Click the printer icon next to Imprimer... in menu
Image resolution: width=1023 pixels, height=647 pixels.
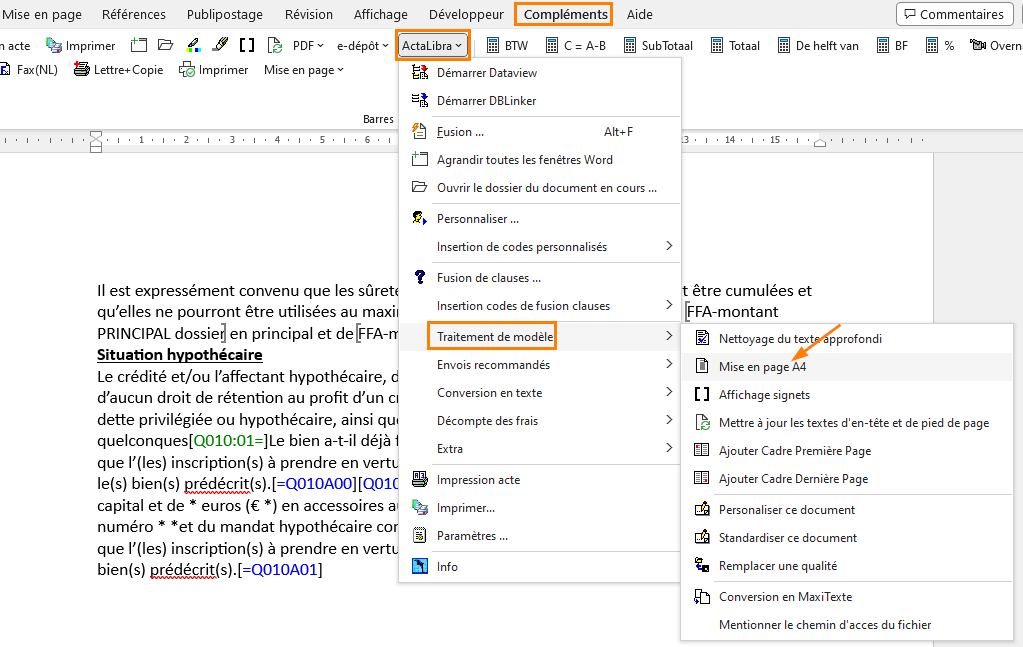tap(420, 507)
